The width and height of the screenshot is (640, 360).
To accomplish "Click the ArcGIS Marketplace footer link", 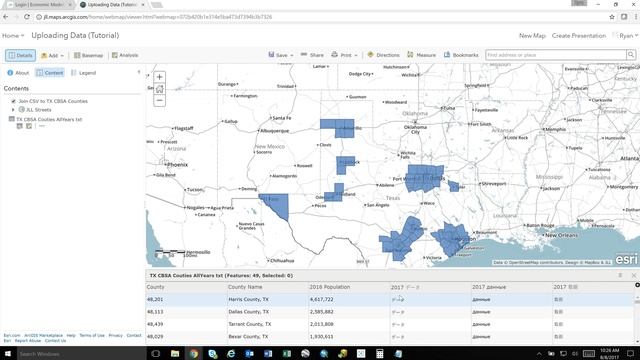I will [x=43, y=335].
